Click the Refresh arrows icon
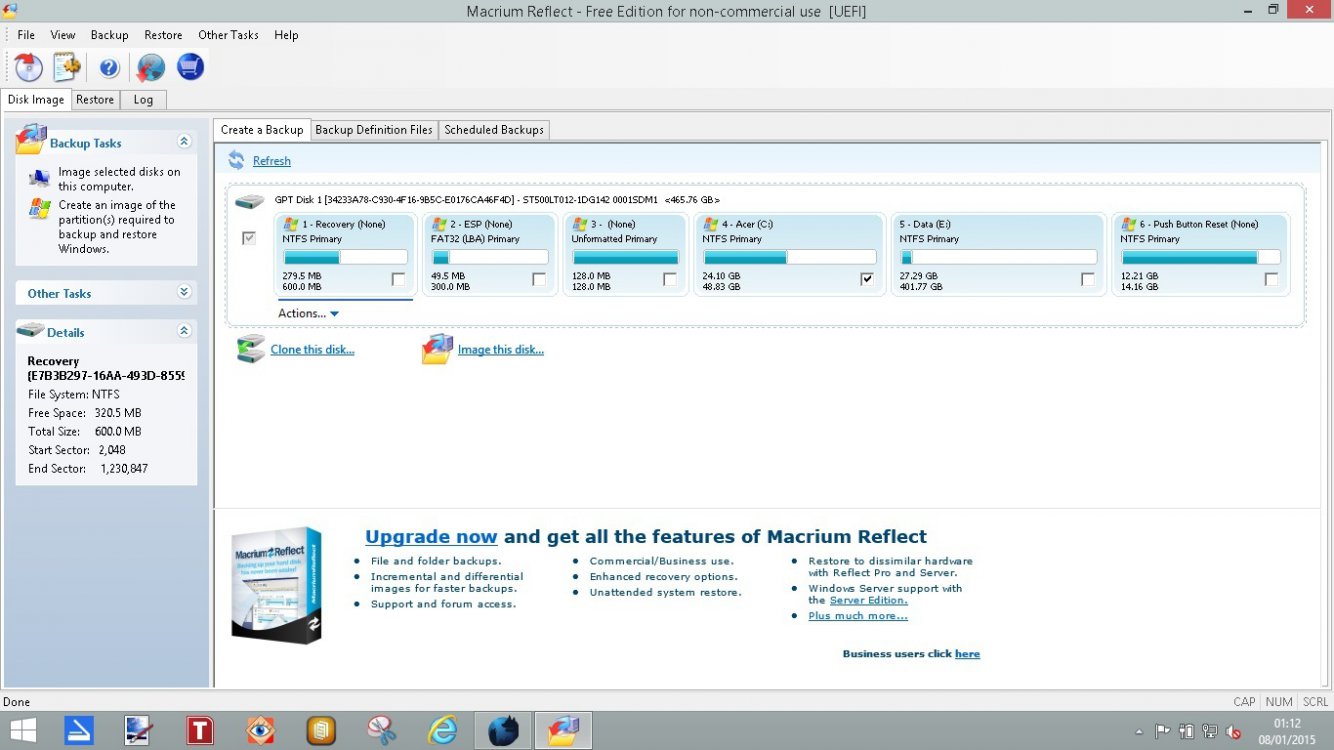The image size is (1334, 750). (236, 160)
